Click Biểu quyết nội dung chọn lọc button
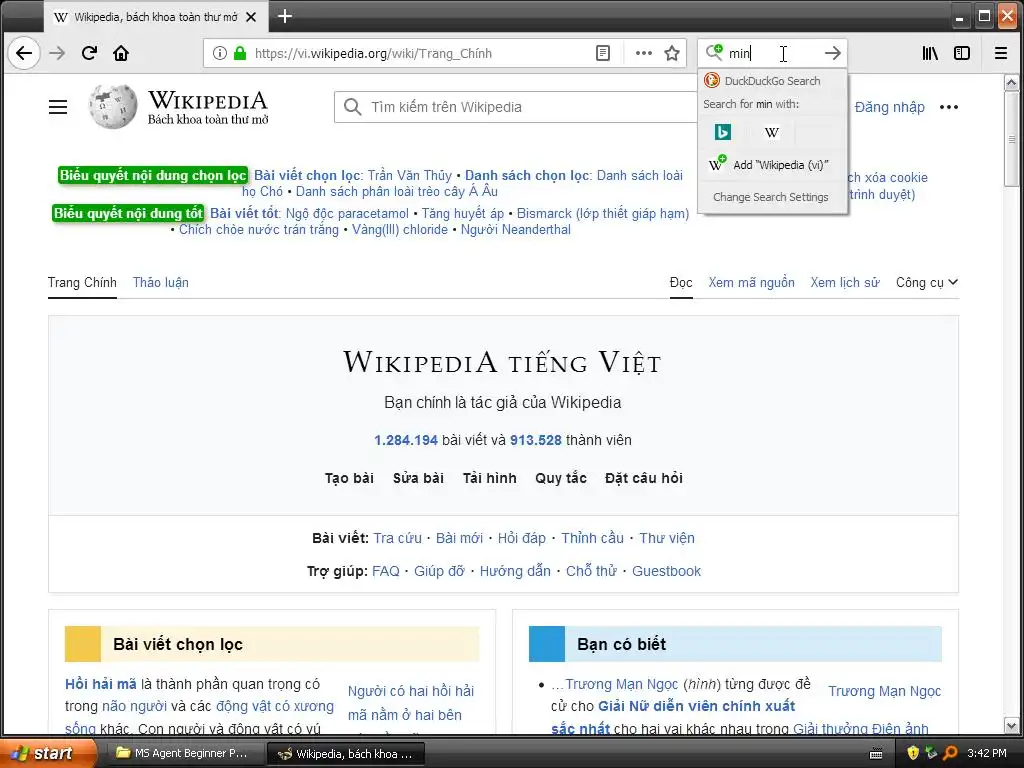Screen dimensions: 1024x768 pyautogui.click(x=153, y=175)
